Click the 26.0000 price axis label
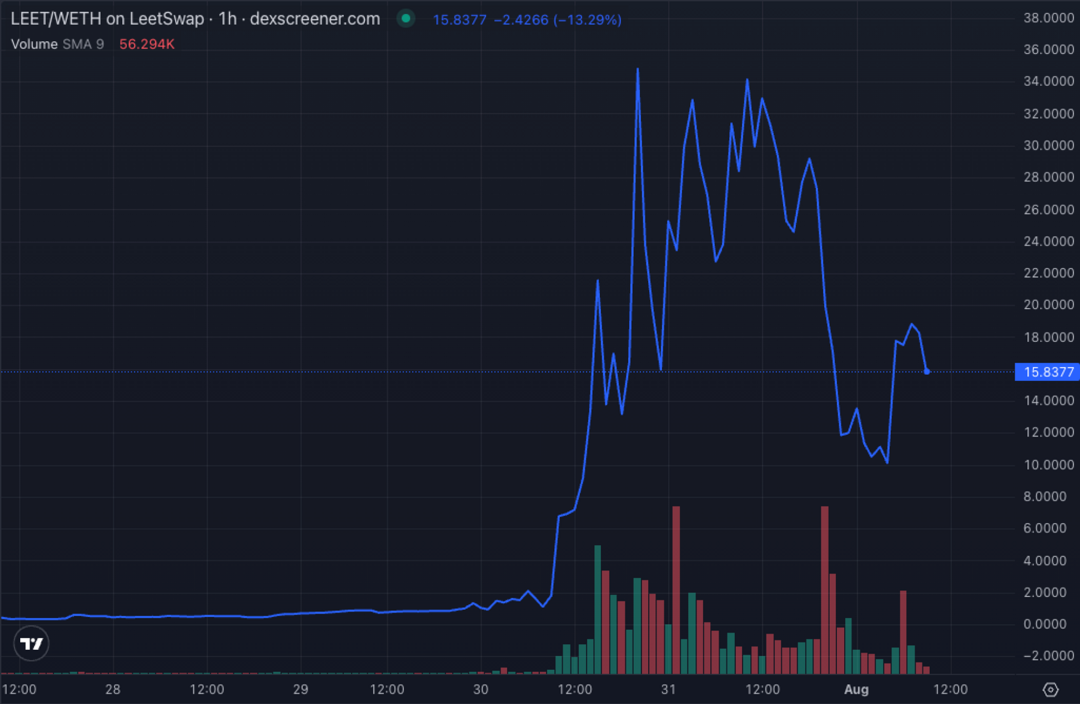Image resolution: width=1080 pixels, height=704 pixels. pyautogui.click(x=1048, y=209)
